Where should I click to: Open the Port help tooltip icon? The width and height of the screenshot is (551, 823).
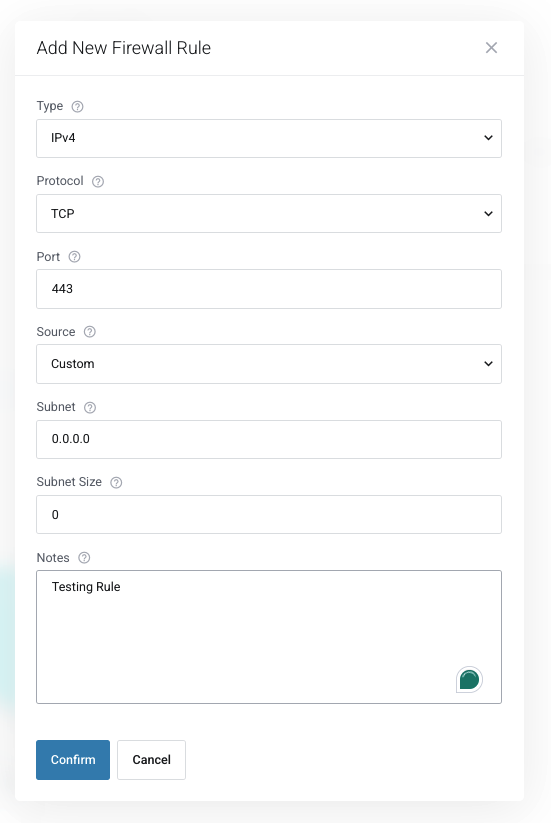point(75,257)
